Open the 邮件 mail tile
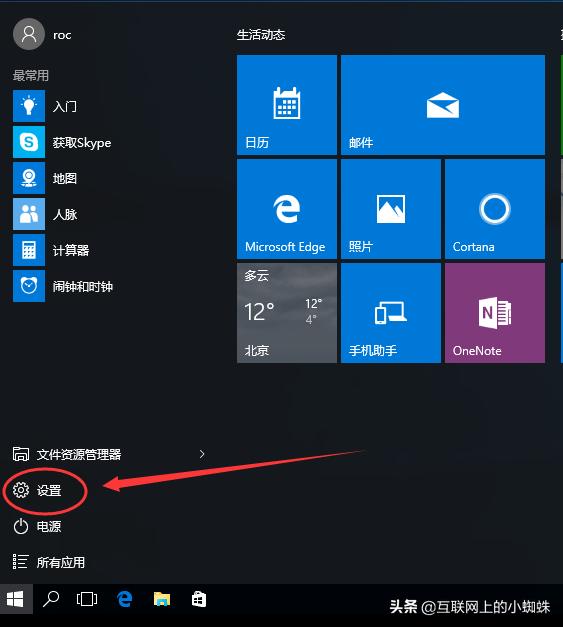This screenshot has width=563, height=627. 443,105
